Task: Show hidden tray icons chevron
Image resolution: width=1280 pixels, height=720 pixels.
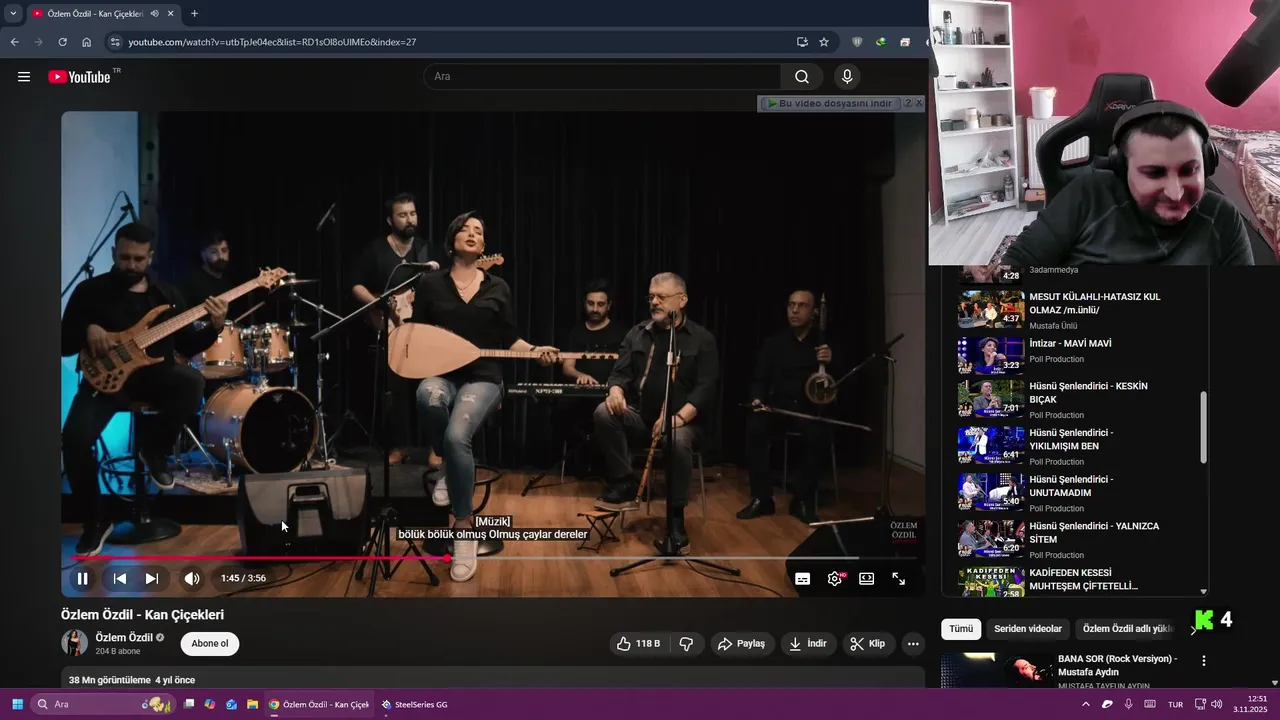Action: coord(1086,704)
